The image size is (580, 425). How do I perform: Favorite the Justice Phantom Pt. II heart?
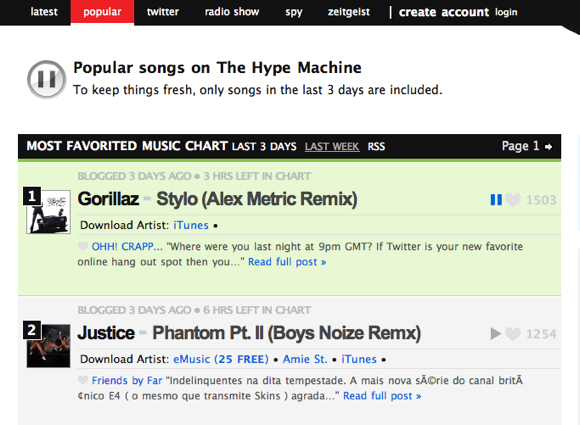pyautogui.click(x=513, y=334)
